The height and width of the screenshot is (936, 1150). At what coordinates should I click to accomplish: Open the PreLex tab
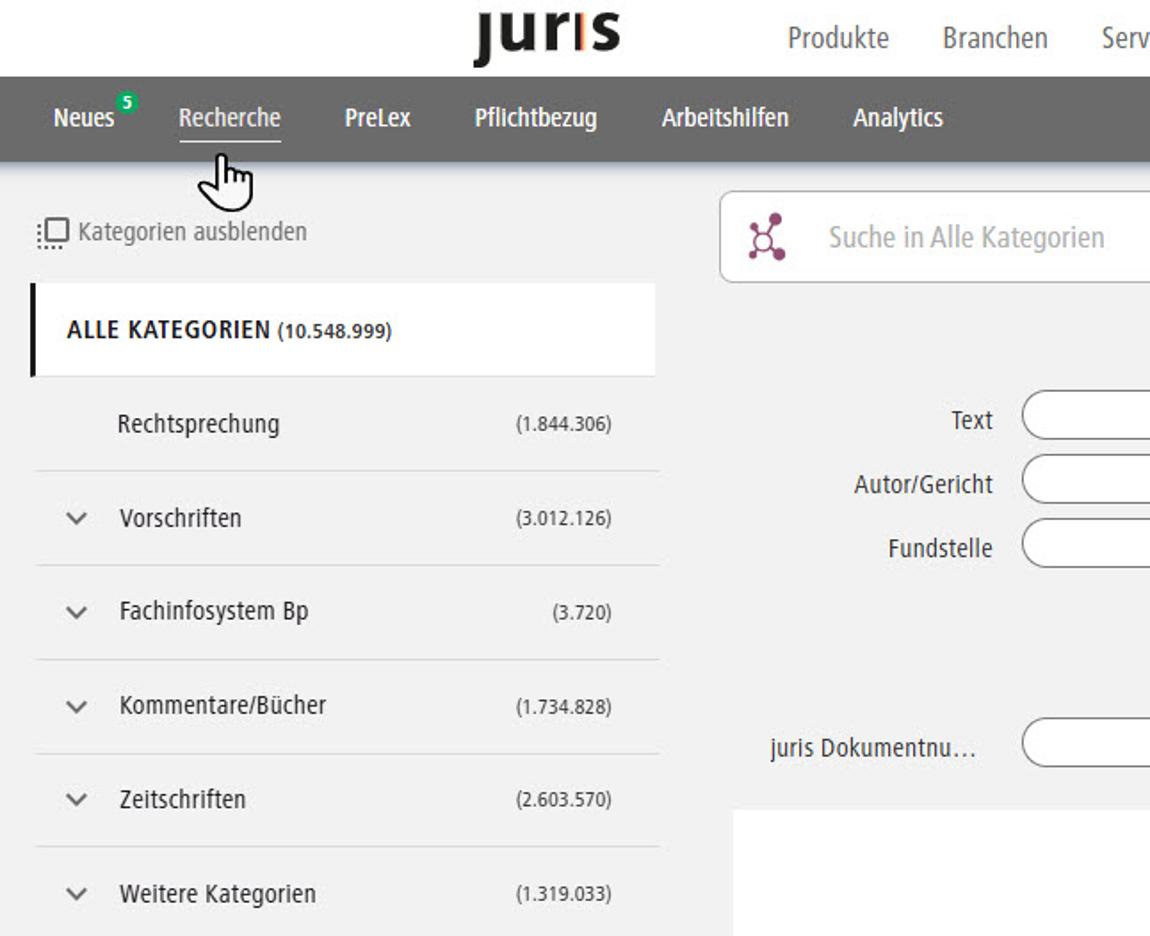click(x=377, y=118)
